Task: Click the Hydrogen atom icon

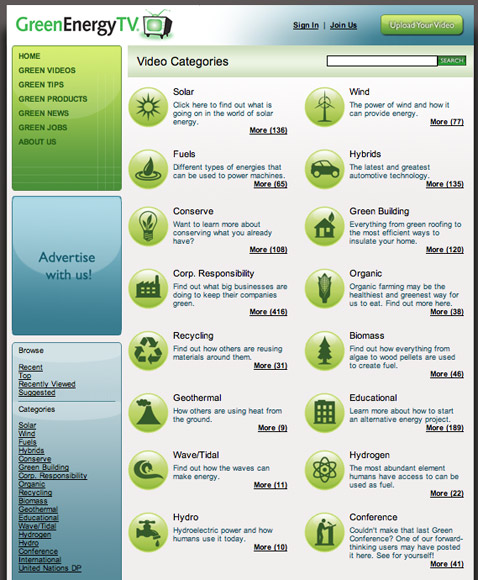Action: 324,470
